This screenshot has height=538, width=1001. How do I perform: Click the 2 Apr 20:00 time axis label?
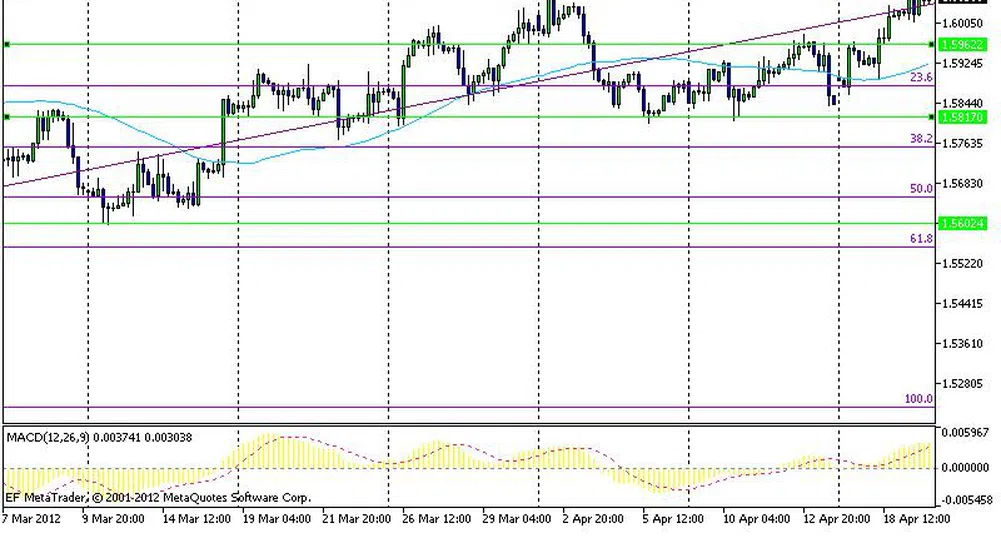[594, 519]
